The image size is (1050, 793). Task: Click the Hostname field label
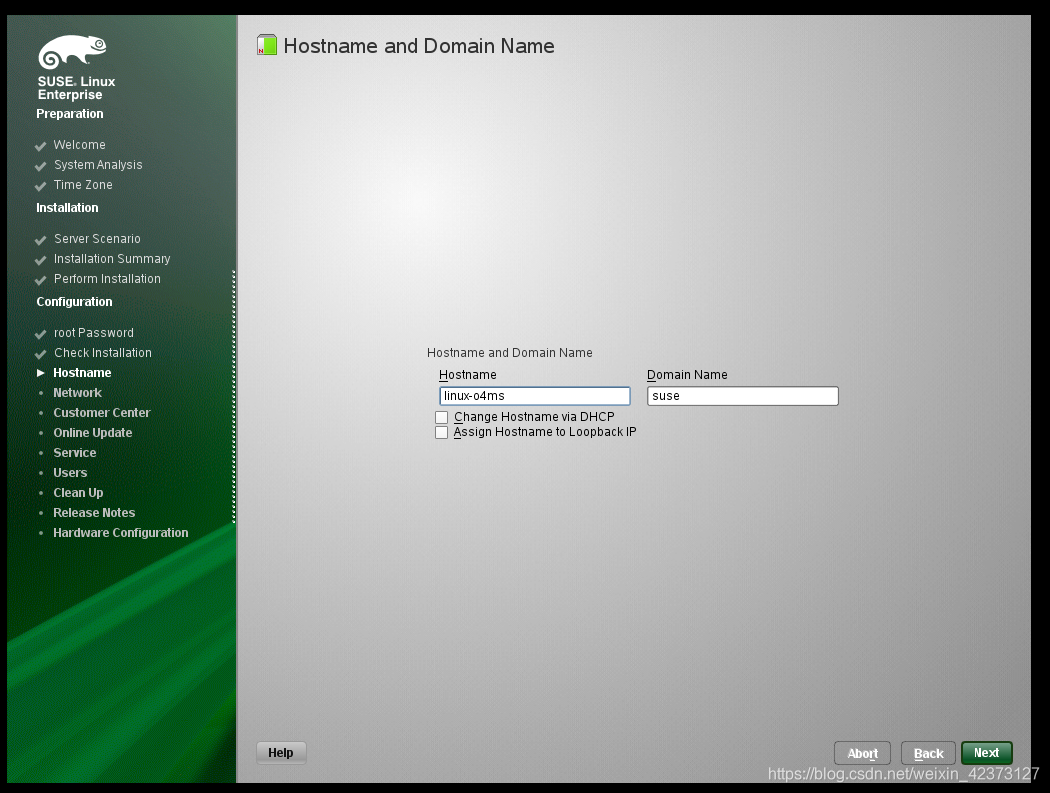pyautogui.click(x=467, y=375)
